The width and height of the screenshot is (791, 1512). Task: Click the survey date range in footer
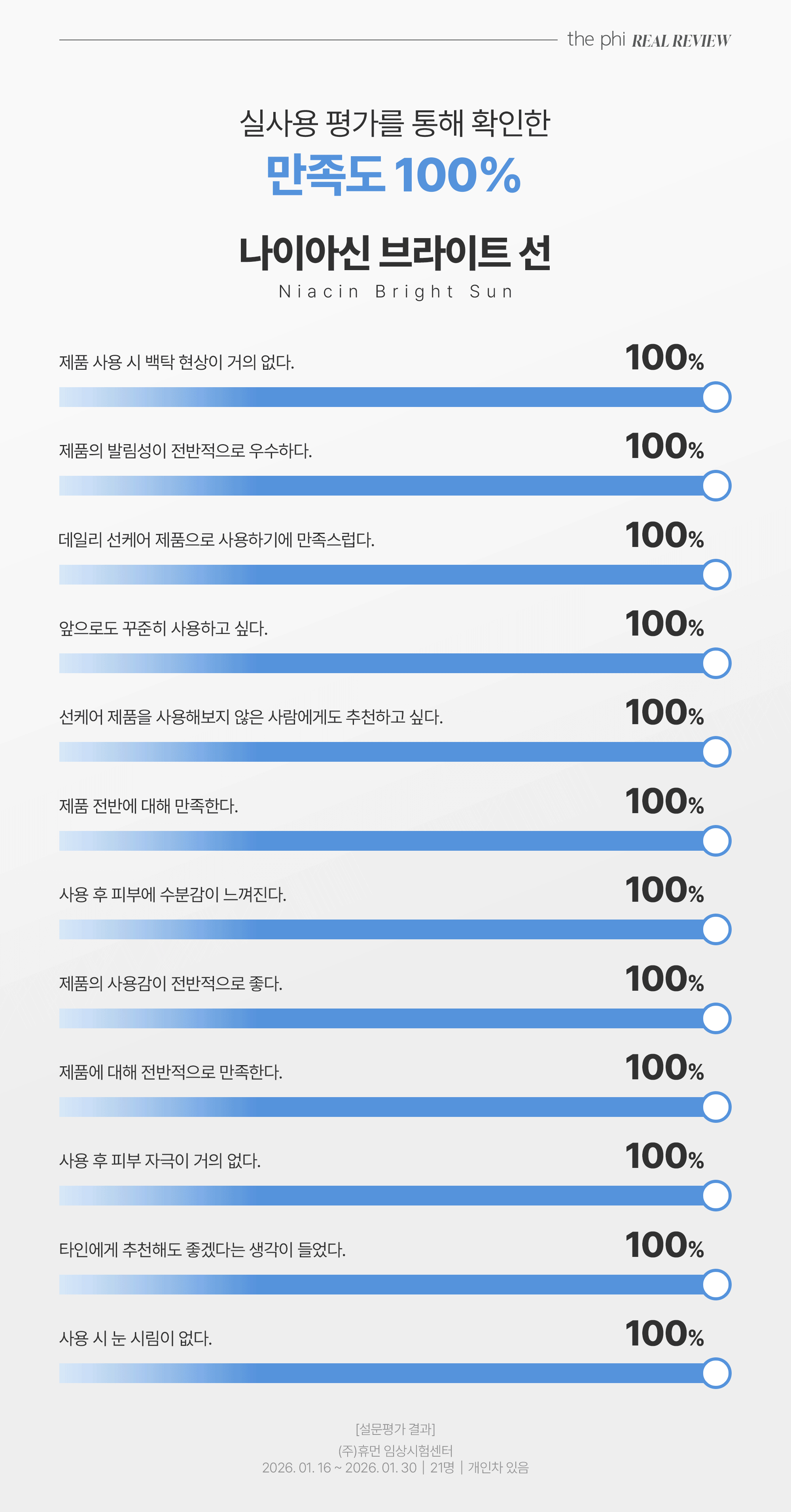pyautogui.click(x=339, y=1467)
